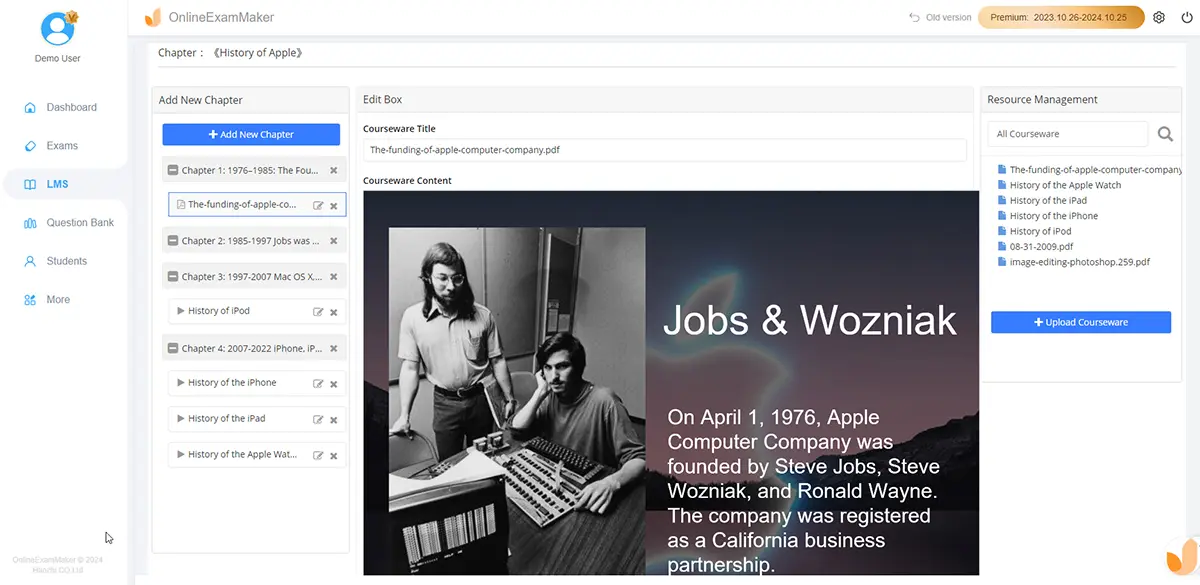Click the Add New Chapter button
This screenshot has height=585, width=1200.
(x=251, y=134)
